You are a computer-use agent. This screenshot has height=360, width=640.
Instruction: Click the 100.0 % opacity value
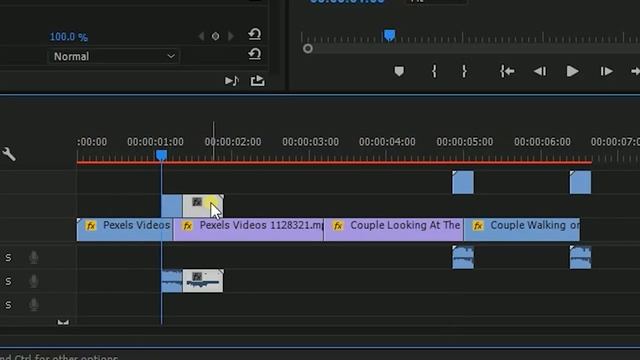[69, 37]
